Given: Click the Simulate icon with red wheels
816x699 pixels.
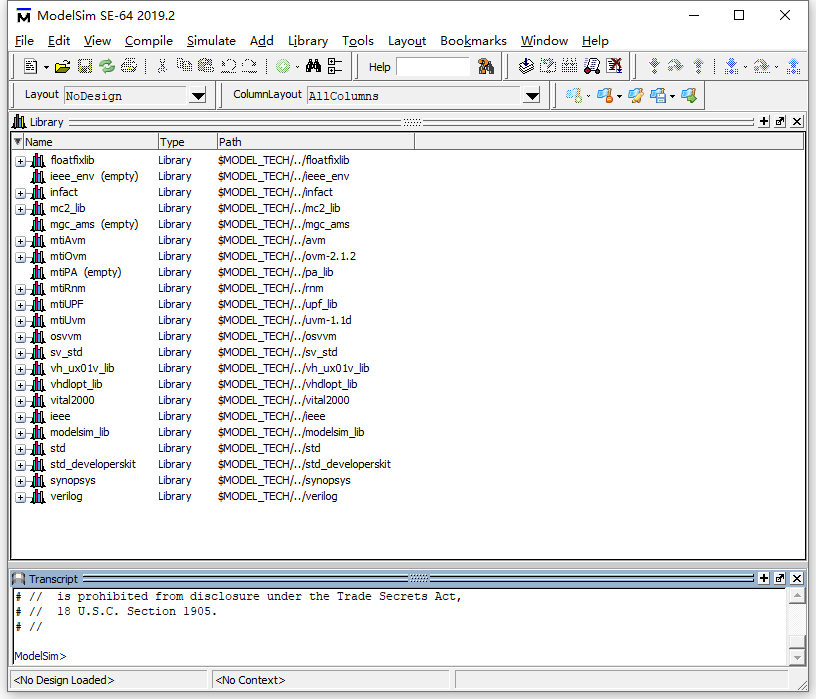Looking at the screenshot, I should (592, 66).
